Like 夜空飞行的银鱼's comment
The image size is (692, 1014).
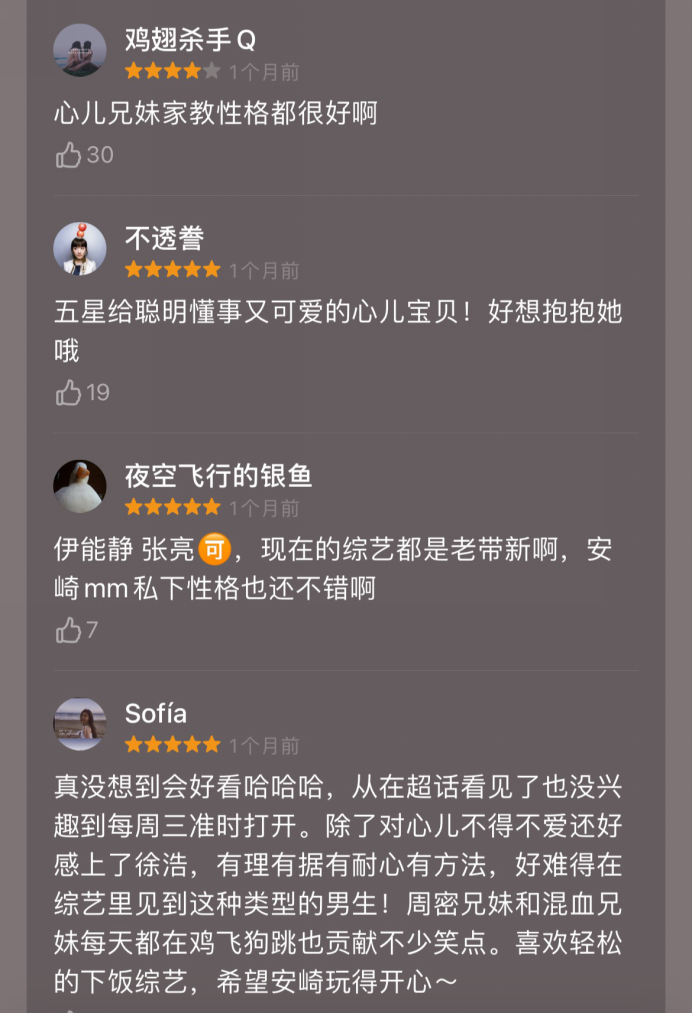(x=68, y=630)
